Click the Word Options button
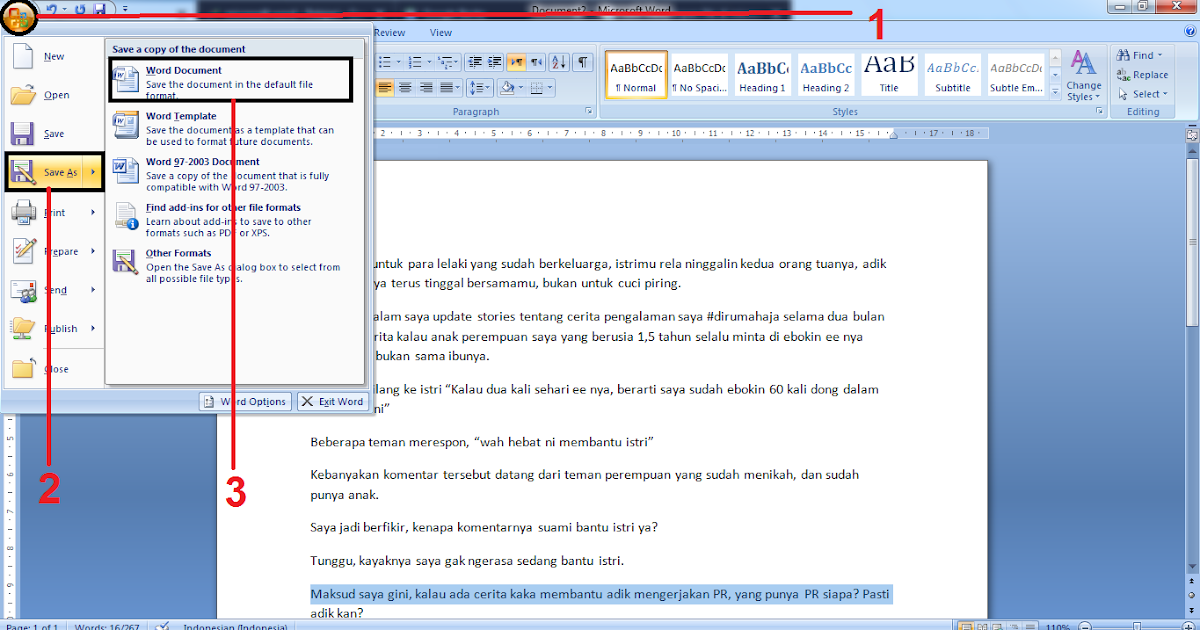The height and width of the screenshot is (630, 1200). tap(245, 402)
